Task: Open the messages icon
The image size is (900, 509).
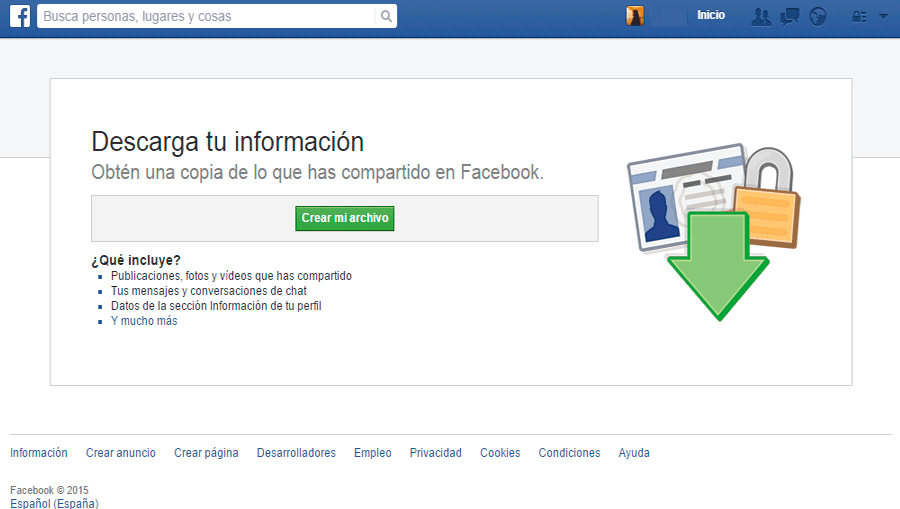Action: (790, 17)
